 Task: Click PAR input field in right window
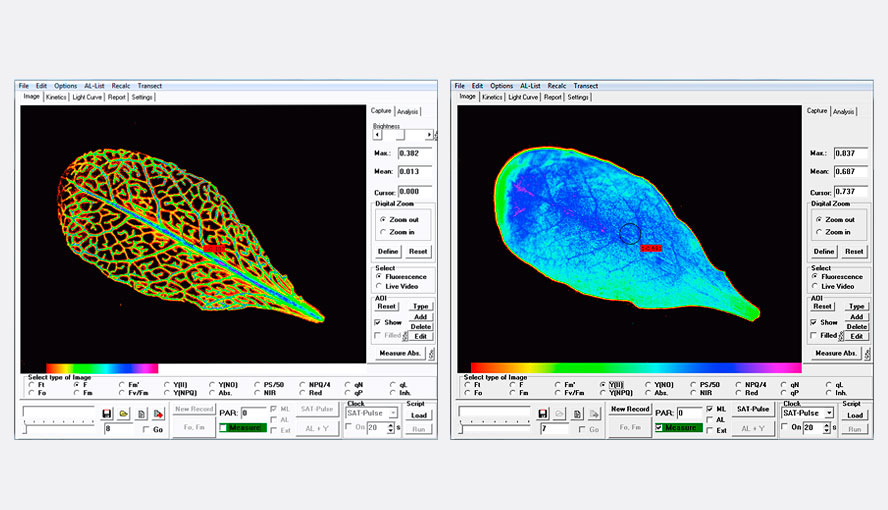pyautogui.click(x=689, y=413)
